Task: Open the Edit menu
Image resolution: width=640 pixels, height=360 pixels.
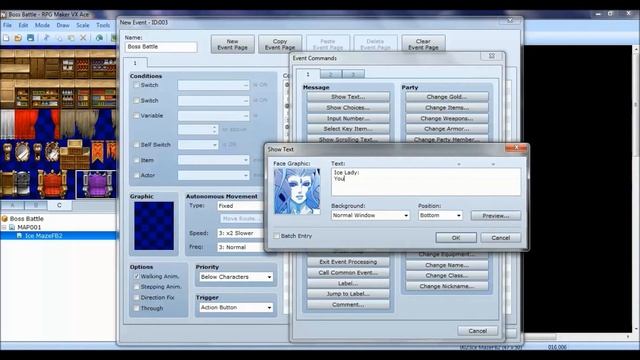Action: [x=23, y=25]
